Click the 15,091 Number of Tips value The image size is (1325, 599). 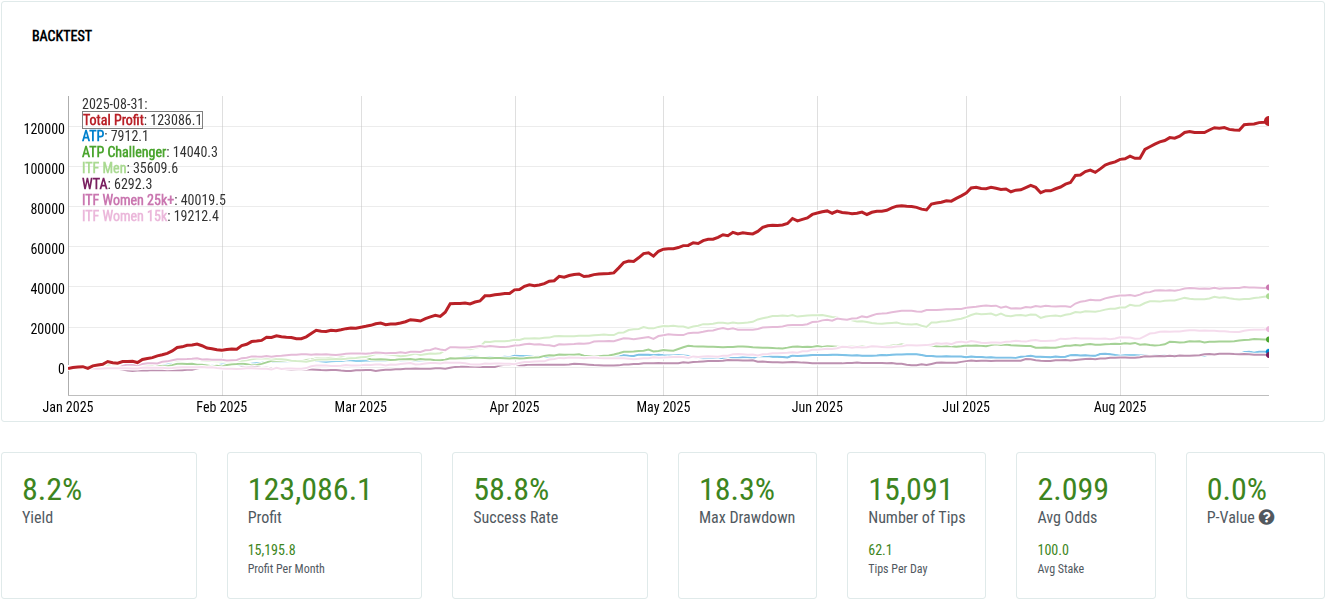tap(910, 490)
